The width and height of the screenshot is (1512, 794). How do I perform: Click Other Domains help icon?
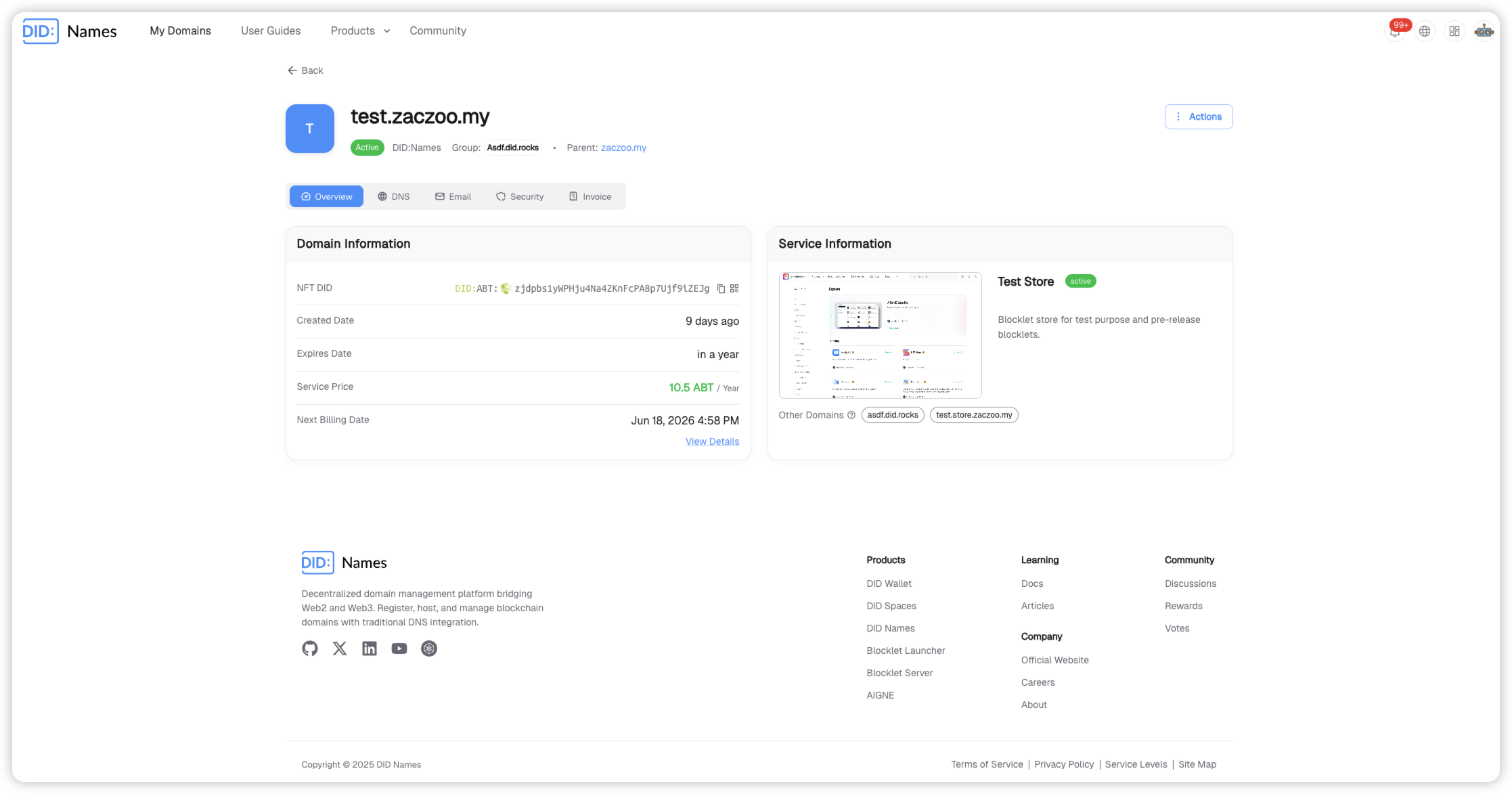pos(851,415)
